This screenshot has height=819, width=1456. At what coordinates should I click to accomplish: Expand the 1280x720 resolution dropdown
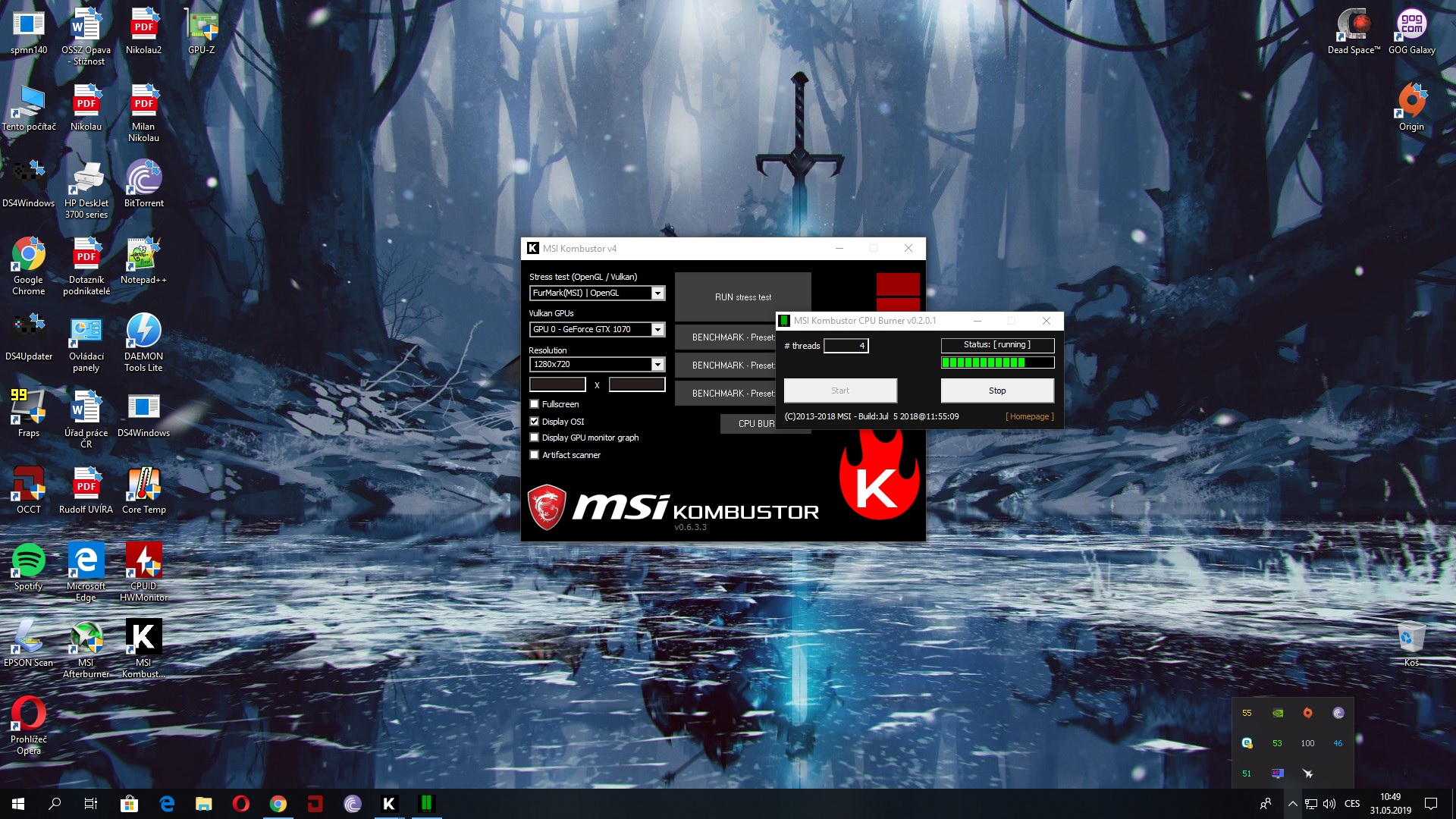pos(657,365)
